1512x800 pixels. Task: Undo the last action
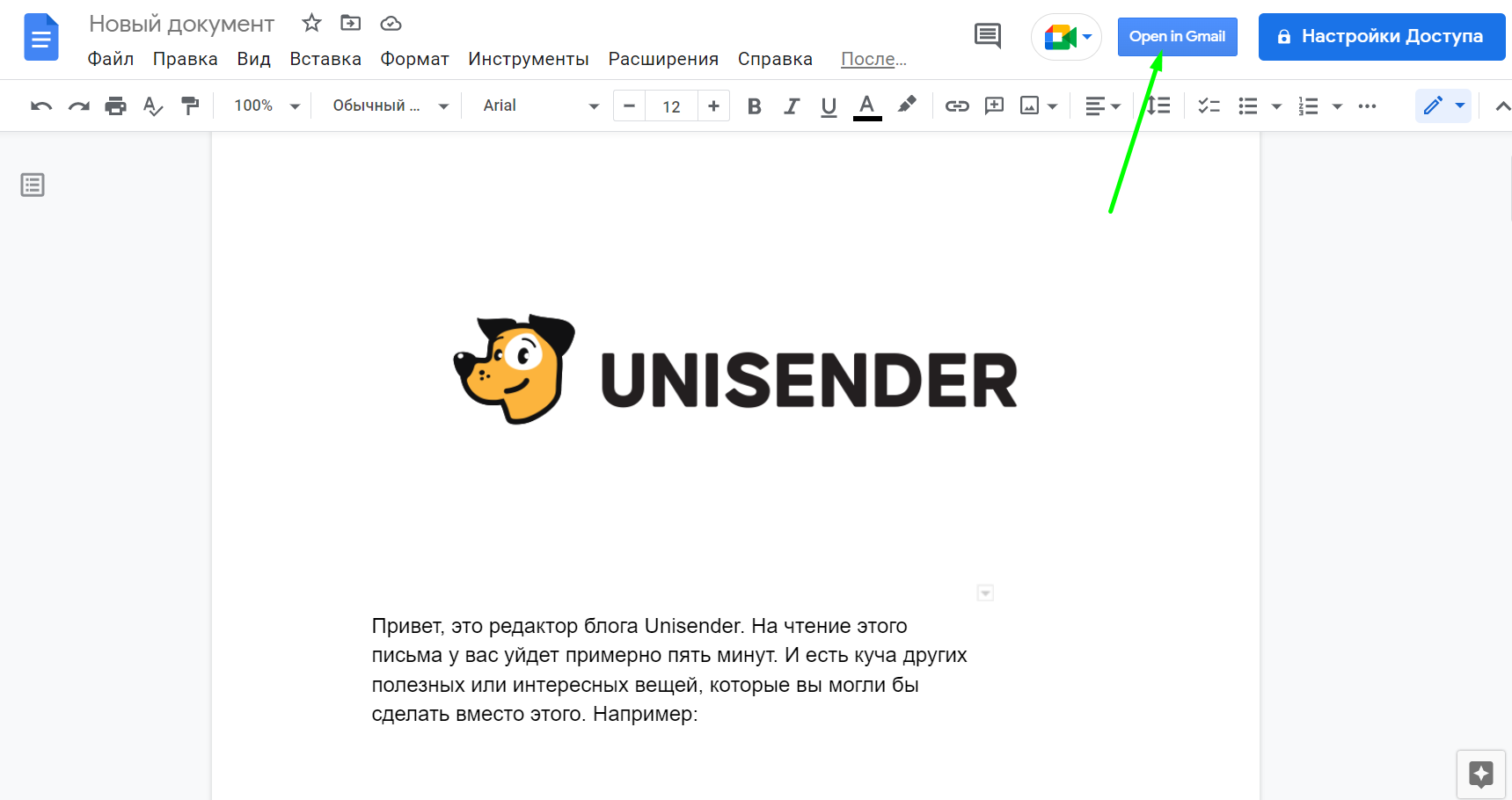41,106
